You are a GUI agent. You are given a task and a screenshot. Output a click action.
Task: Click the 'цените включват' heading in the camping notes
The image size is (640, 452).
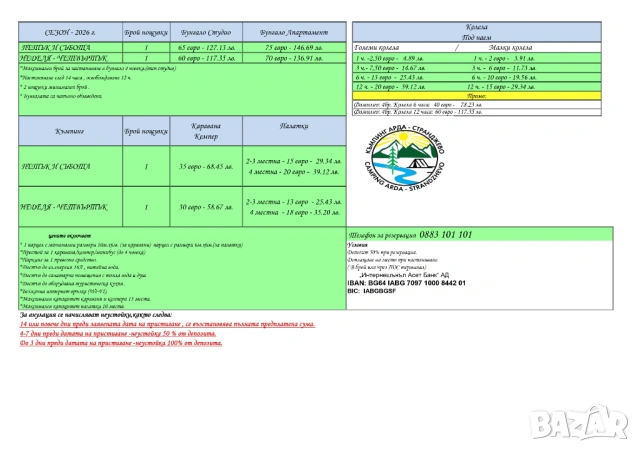[x=69, y=236]
